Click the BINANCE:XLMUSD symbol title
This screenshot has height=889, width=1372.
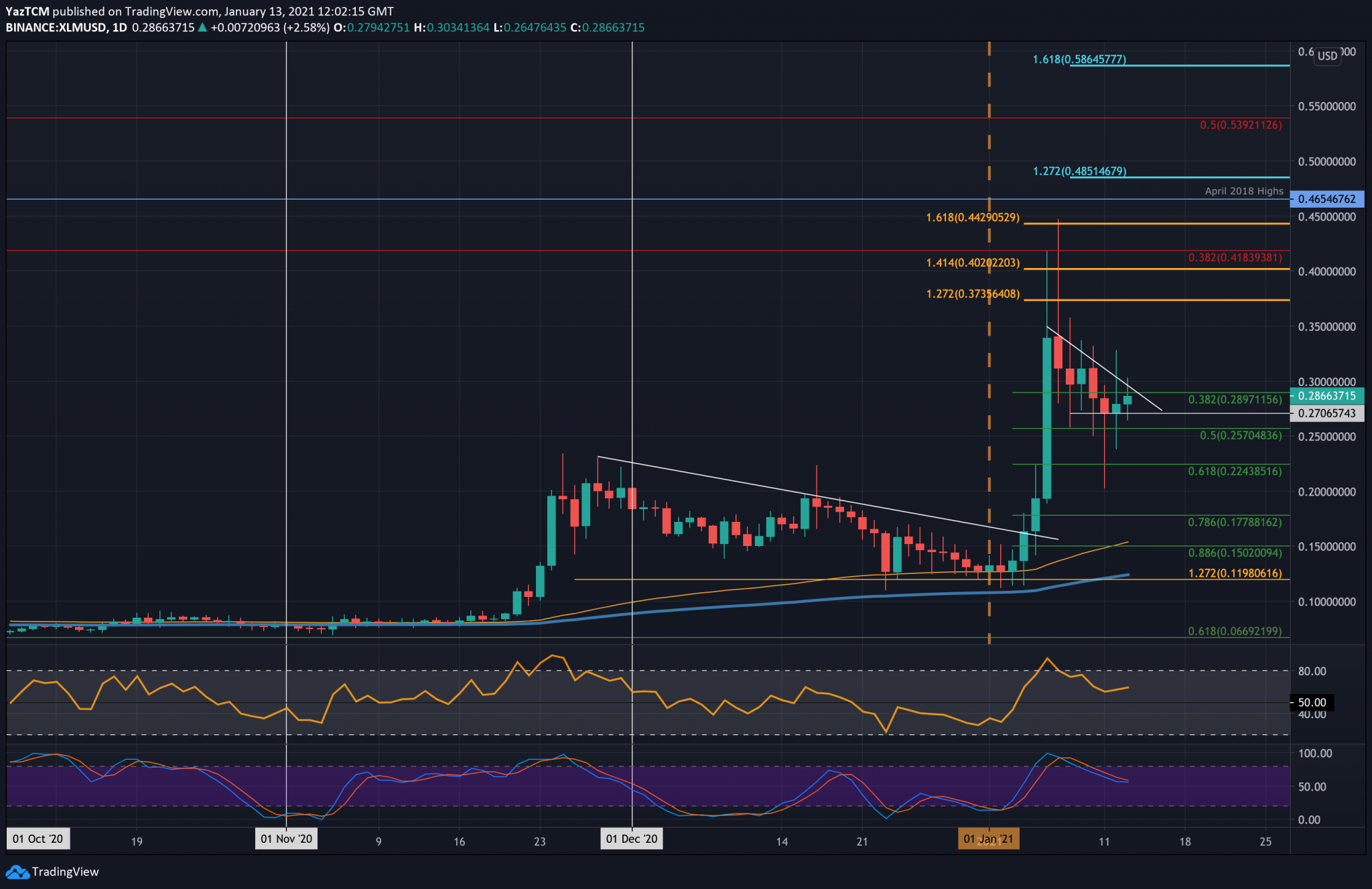pyautogui.click(x=56, y=27)
